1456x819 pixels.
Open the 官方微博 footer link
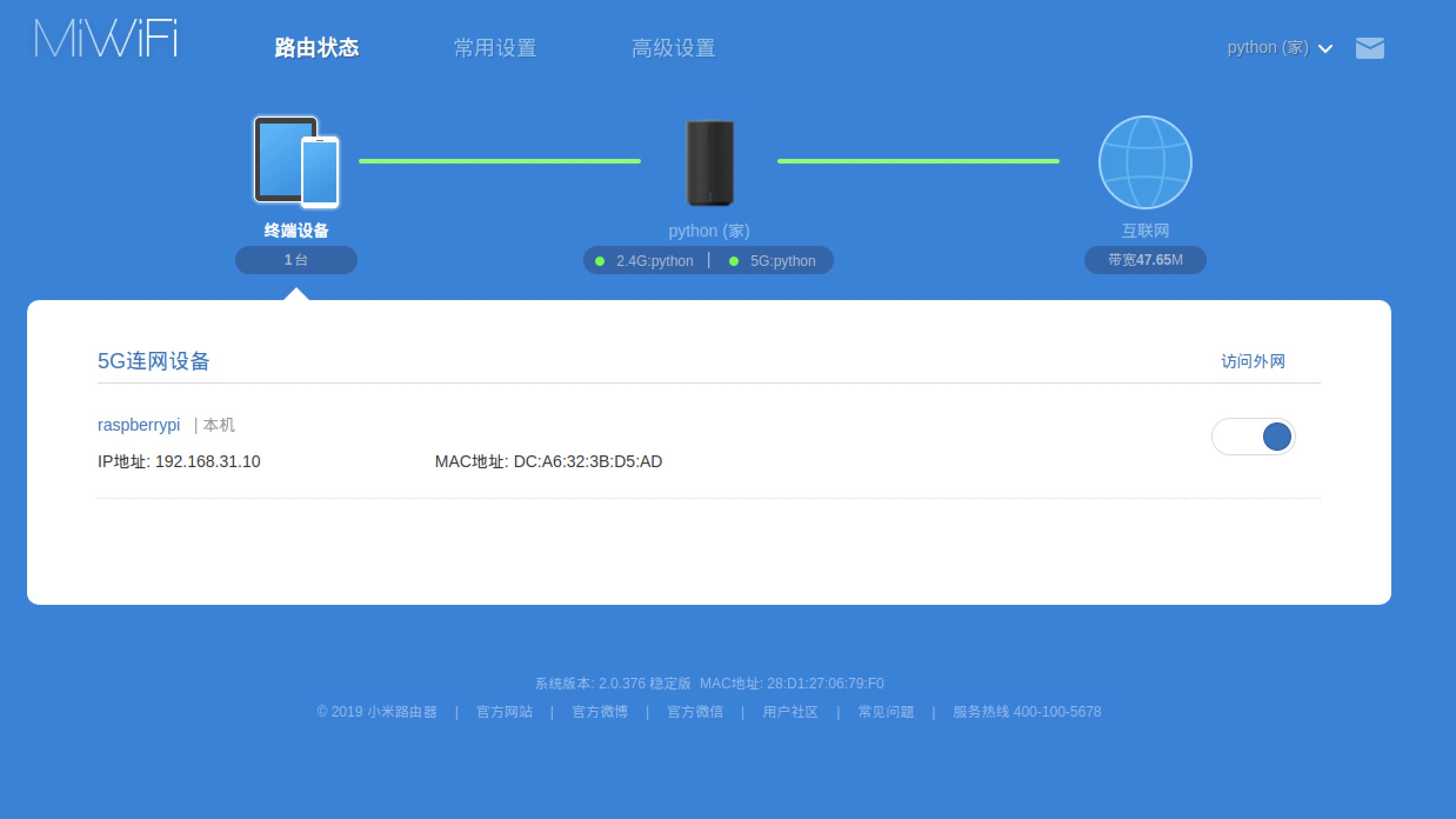click(600, 712)
